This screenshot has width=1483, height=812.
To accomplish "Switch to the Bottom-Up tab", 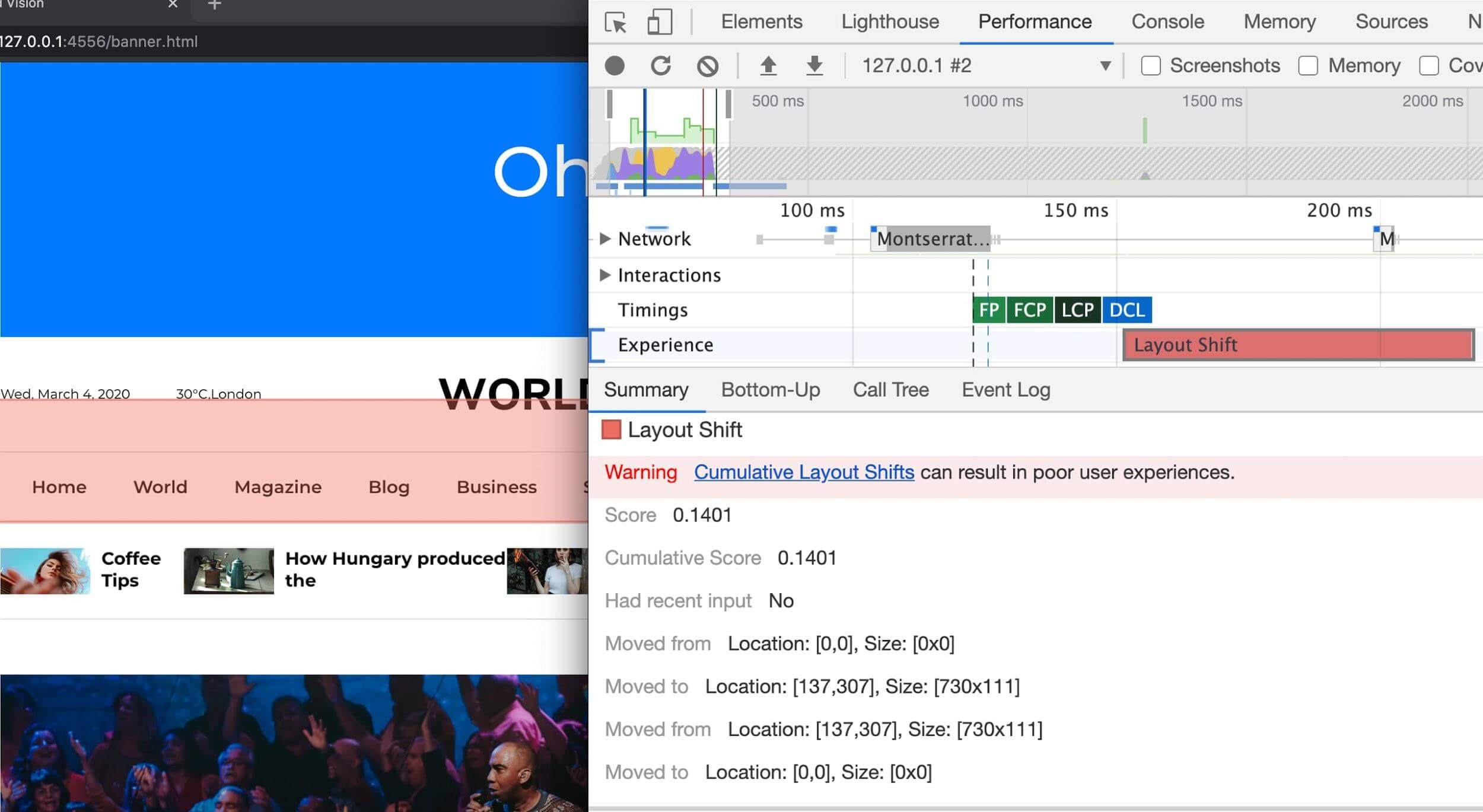I will [x=771, y=390].
